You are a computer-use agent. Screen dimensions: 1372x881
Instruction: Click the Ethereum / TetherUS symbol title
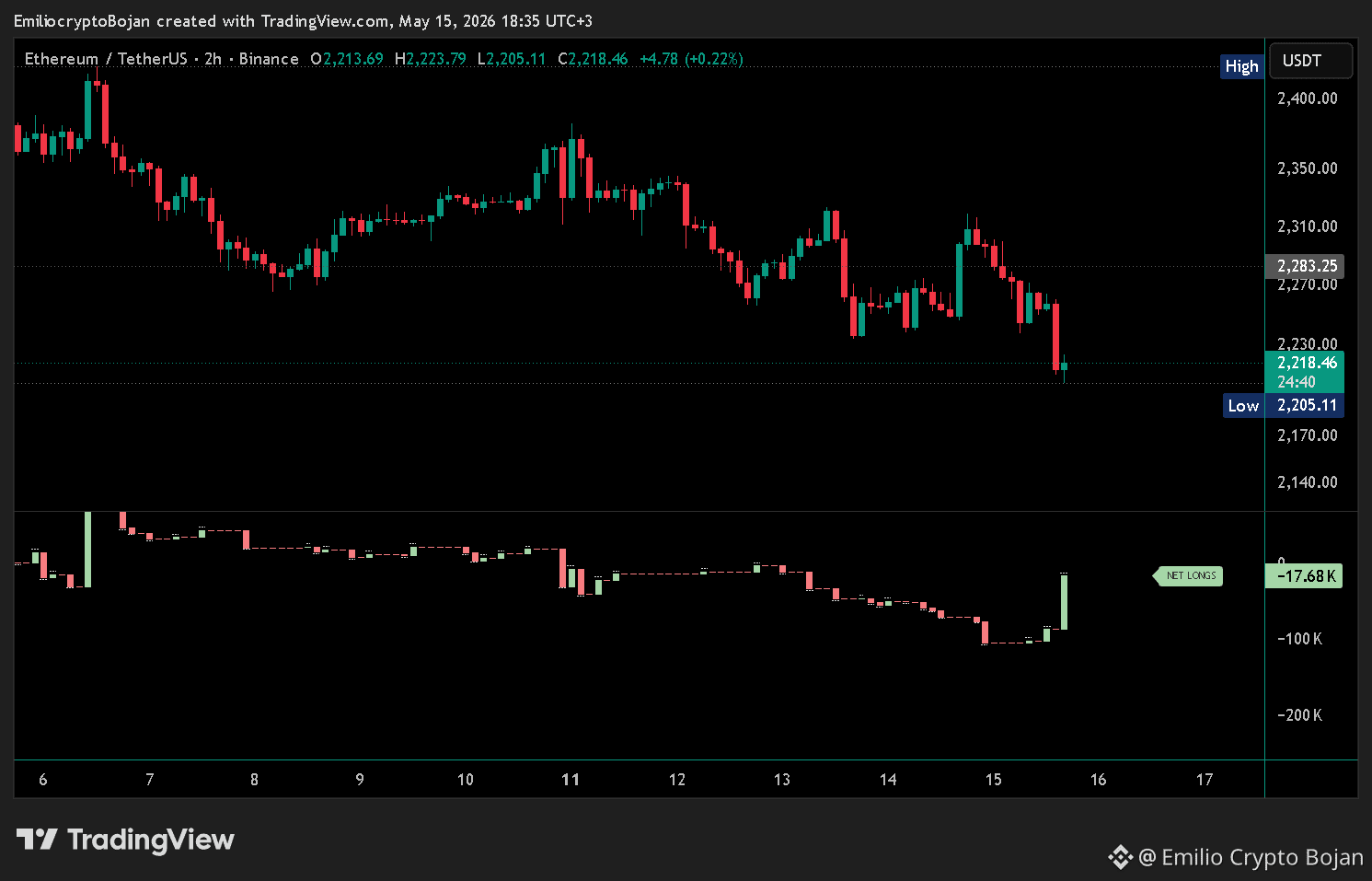[x=106, y=59]
